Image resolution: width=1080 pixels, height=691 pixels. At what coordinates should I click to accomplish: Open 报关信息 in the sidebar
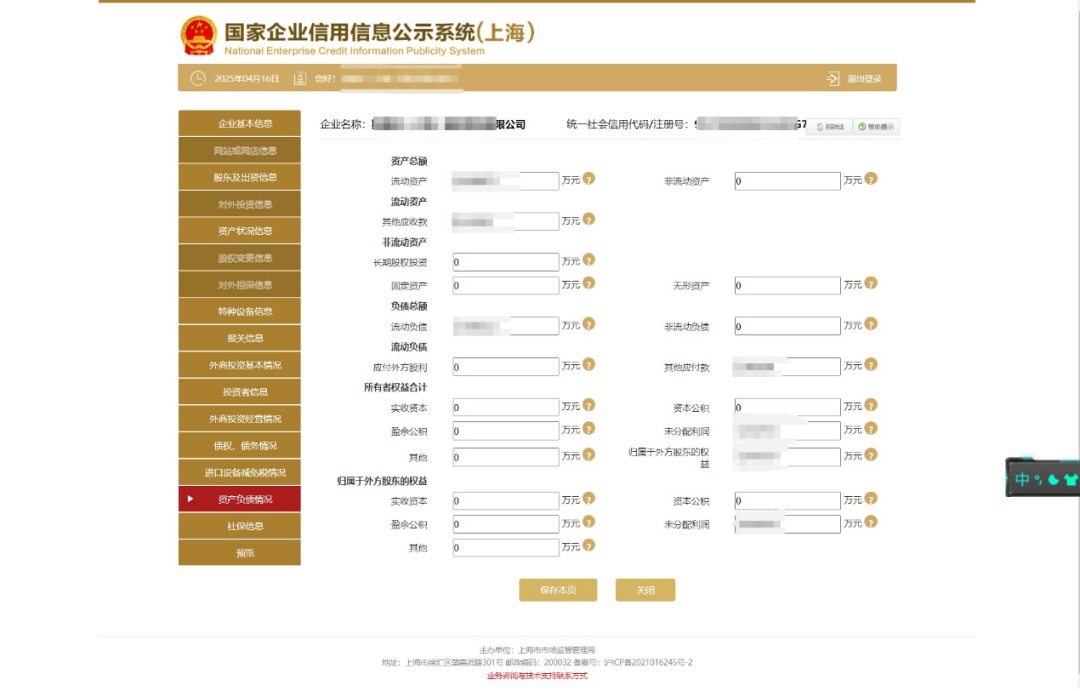(x=240, y=338)
